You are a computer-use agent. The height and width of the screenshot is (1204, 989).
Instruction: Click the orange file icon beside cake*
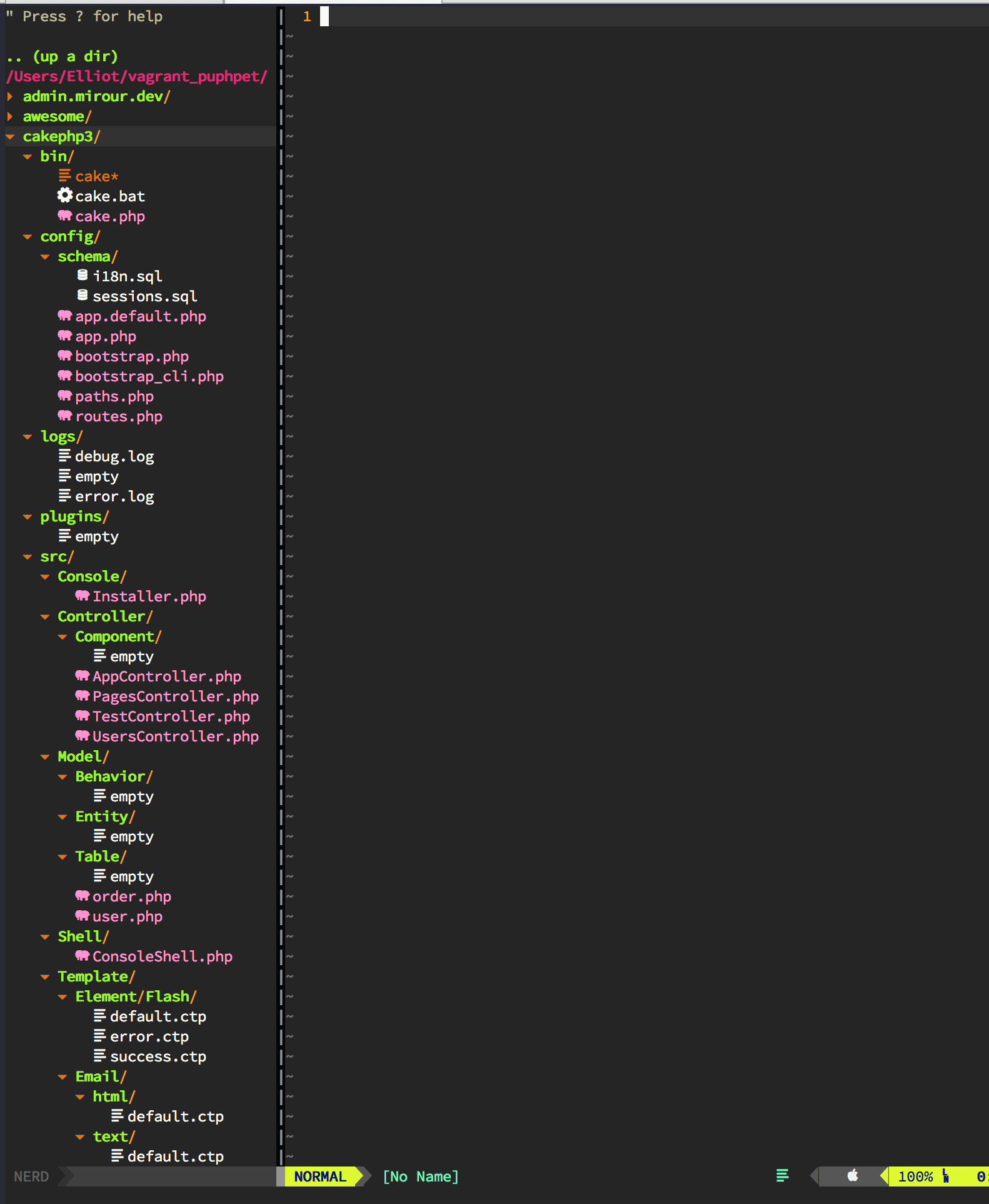pyautogui.click(x=65, y=176)
